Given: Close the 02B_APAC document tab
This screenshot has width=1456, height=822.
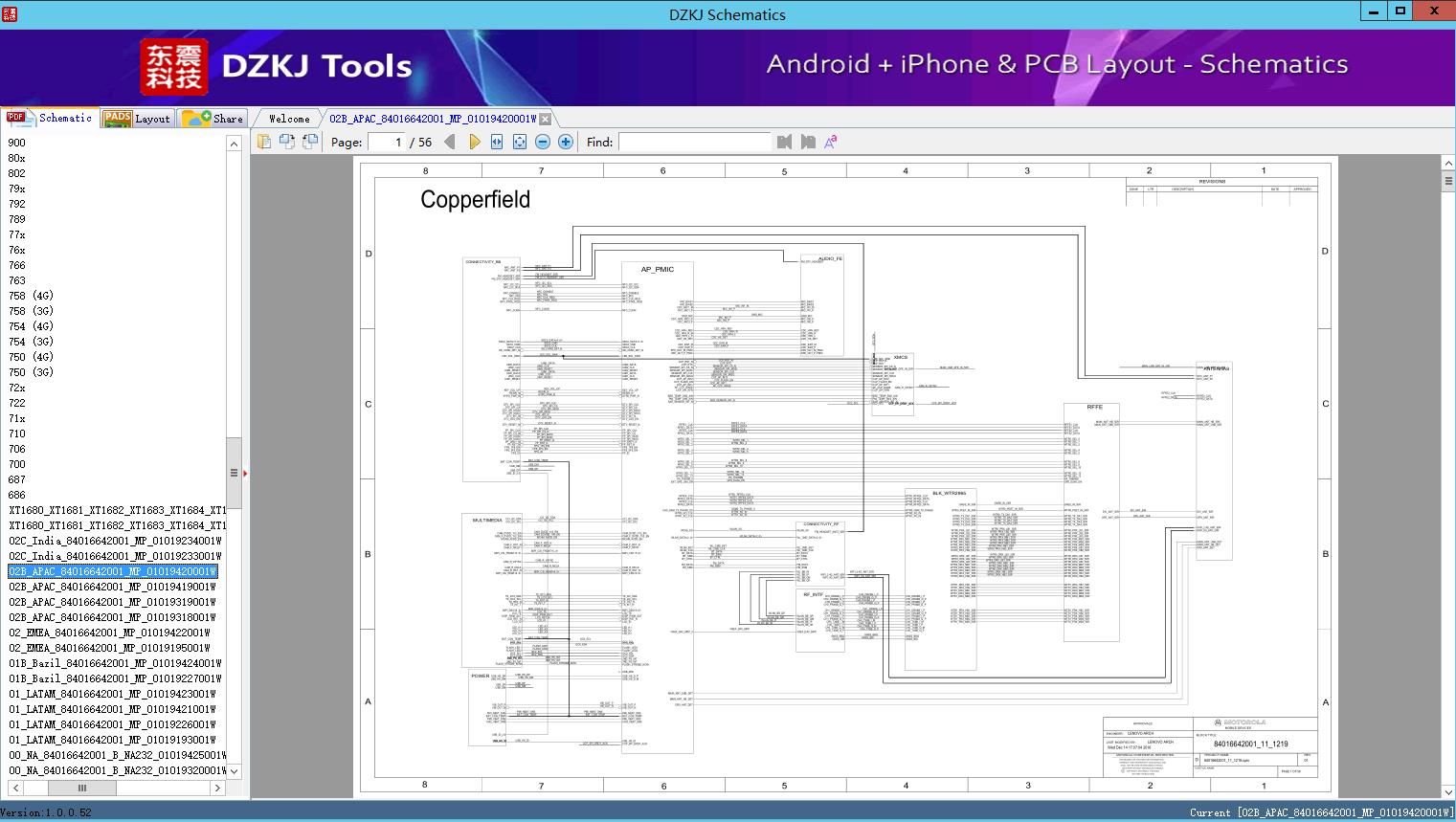Looking at the screenshot, I should click(x=545, y=119).
